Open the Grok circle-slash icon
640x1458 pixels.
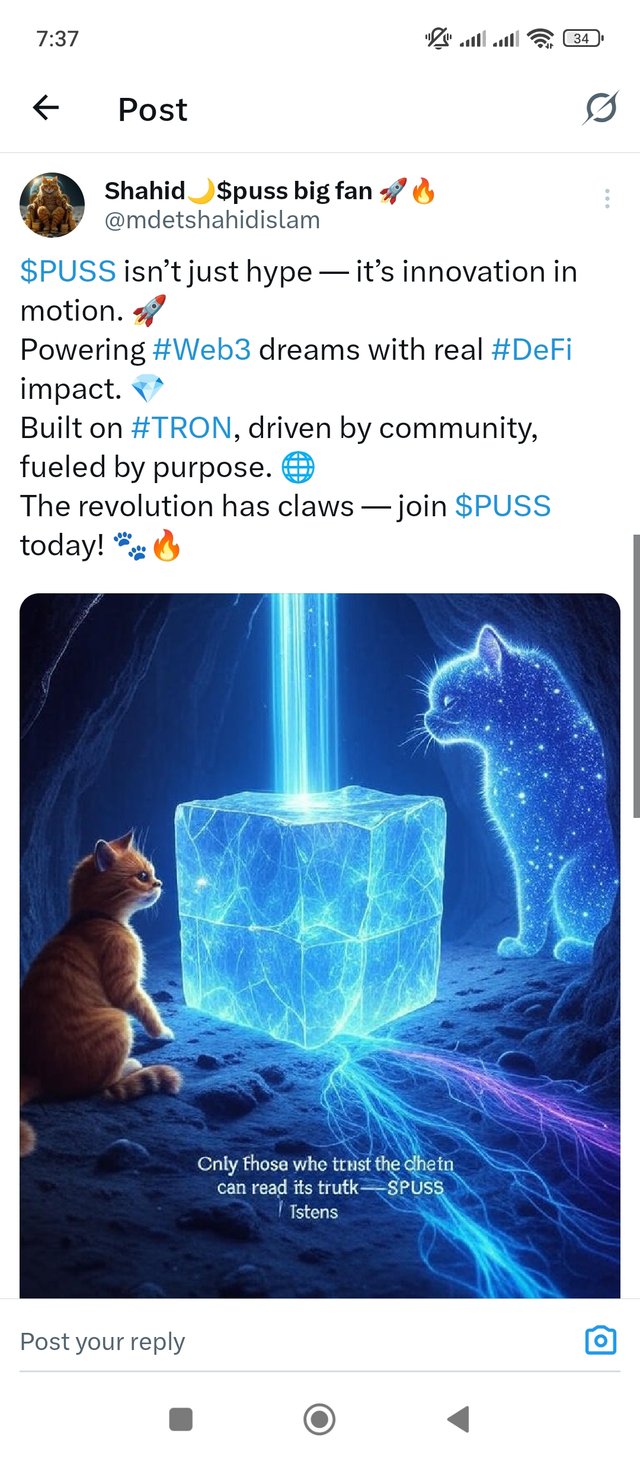[600, 108]
